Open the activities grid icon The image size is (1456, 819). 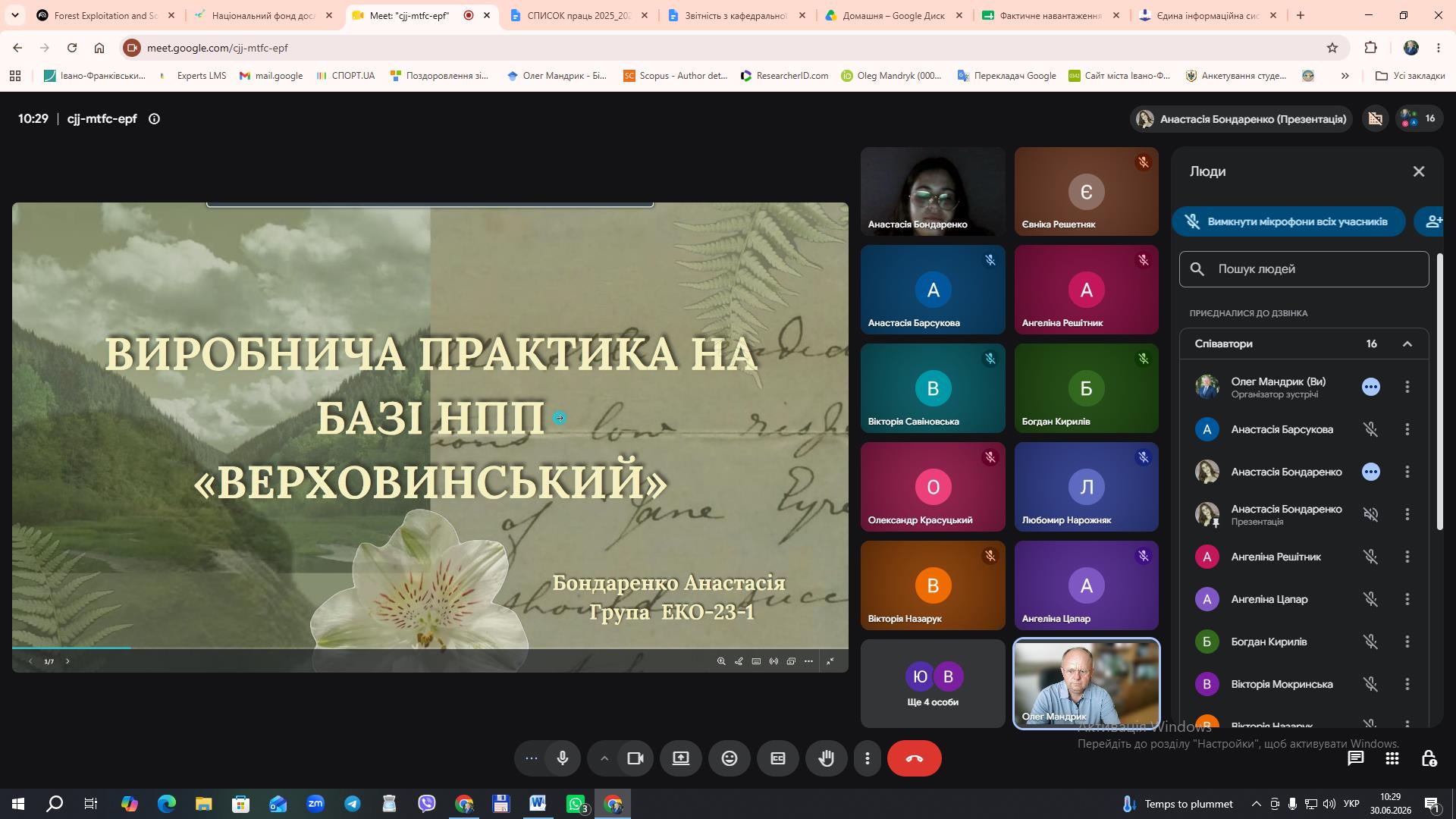1392,758
